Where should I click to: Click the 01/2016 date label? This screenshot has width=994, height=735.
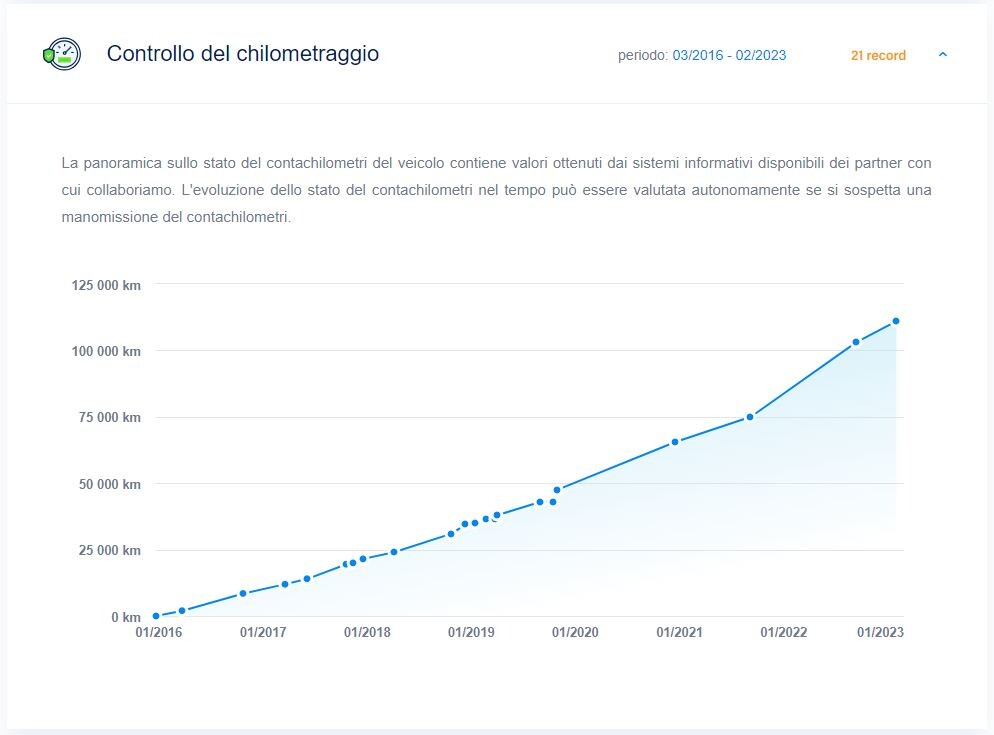158,632
